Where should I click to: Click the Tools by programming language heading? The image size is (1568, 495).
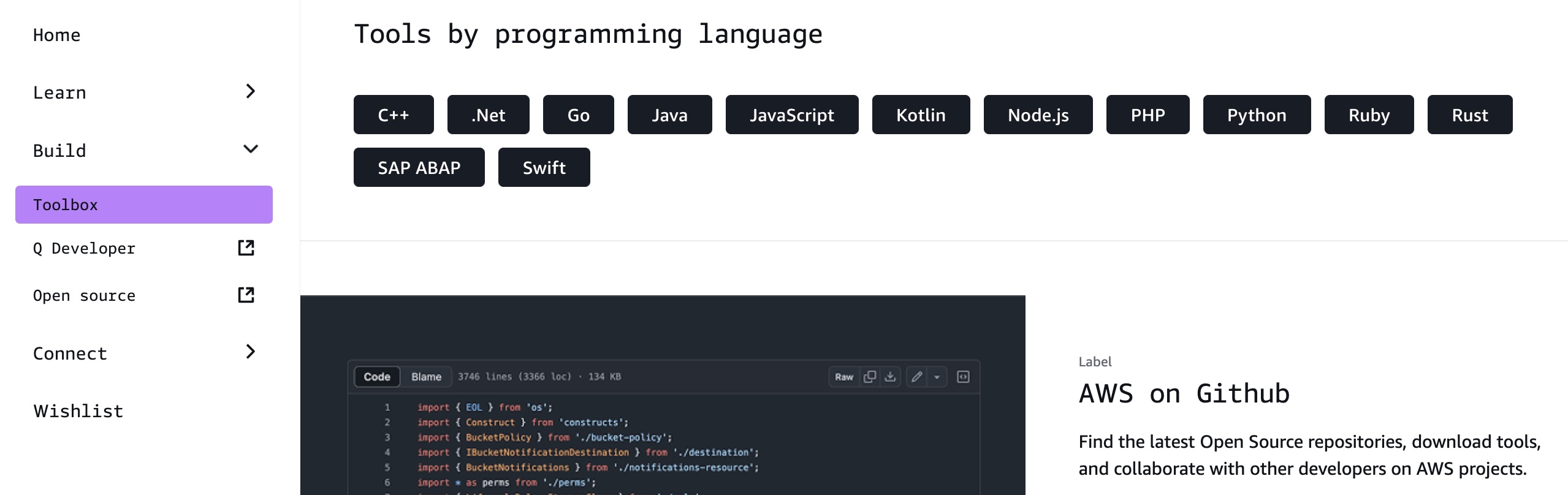click(x=588, y=34)
